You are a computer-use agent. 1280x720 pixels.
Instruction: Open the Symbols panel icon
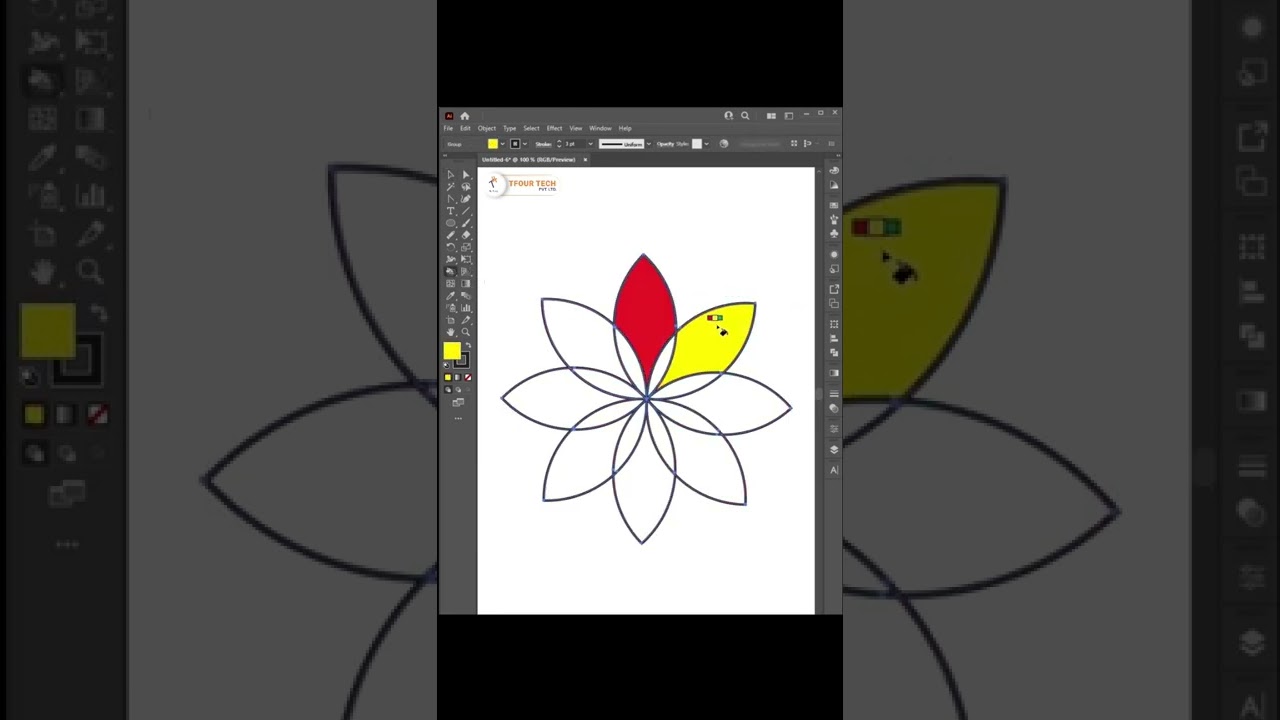834,231
